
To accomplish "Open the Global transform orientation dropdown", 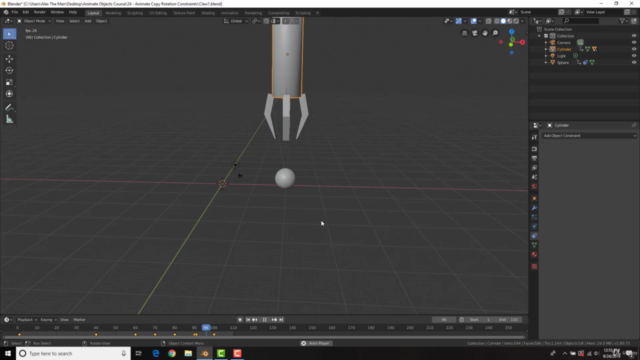I will click(x=236, y=21).
